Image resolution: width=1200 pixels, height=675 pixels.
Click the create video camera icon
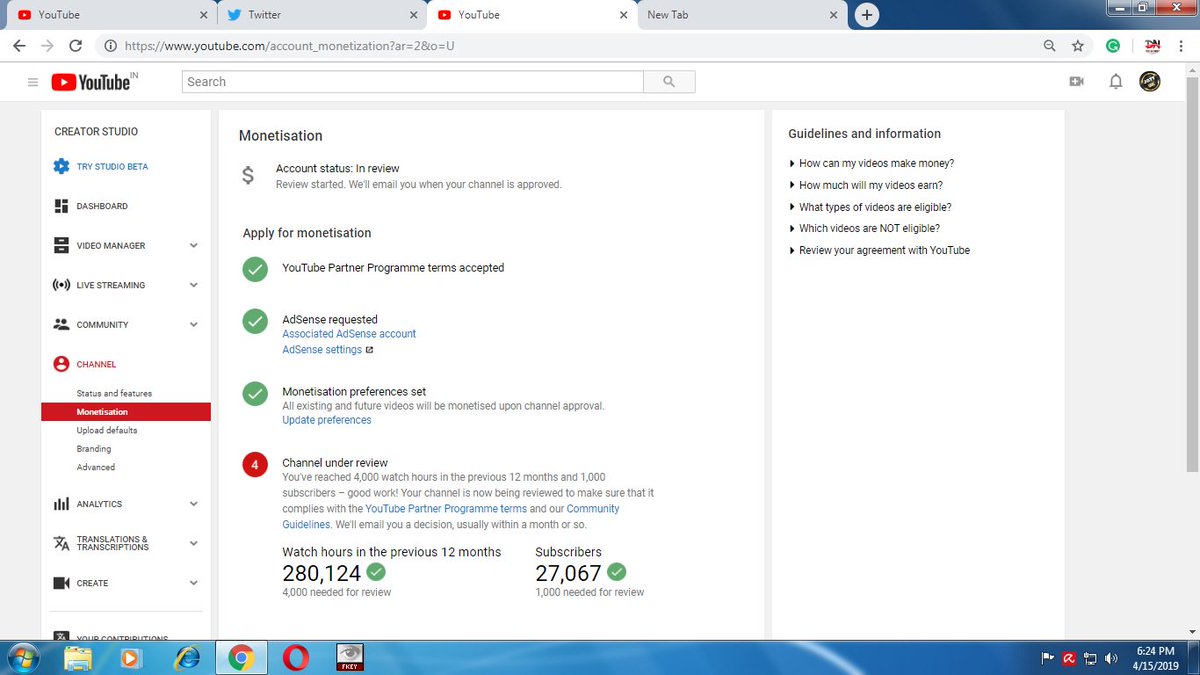1077,82
